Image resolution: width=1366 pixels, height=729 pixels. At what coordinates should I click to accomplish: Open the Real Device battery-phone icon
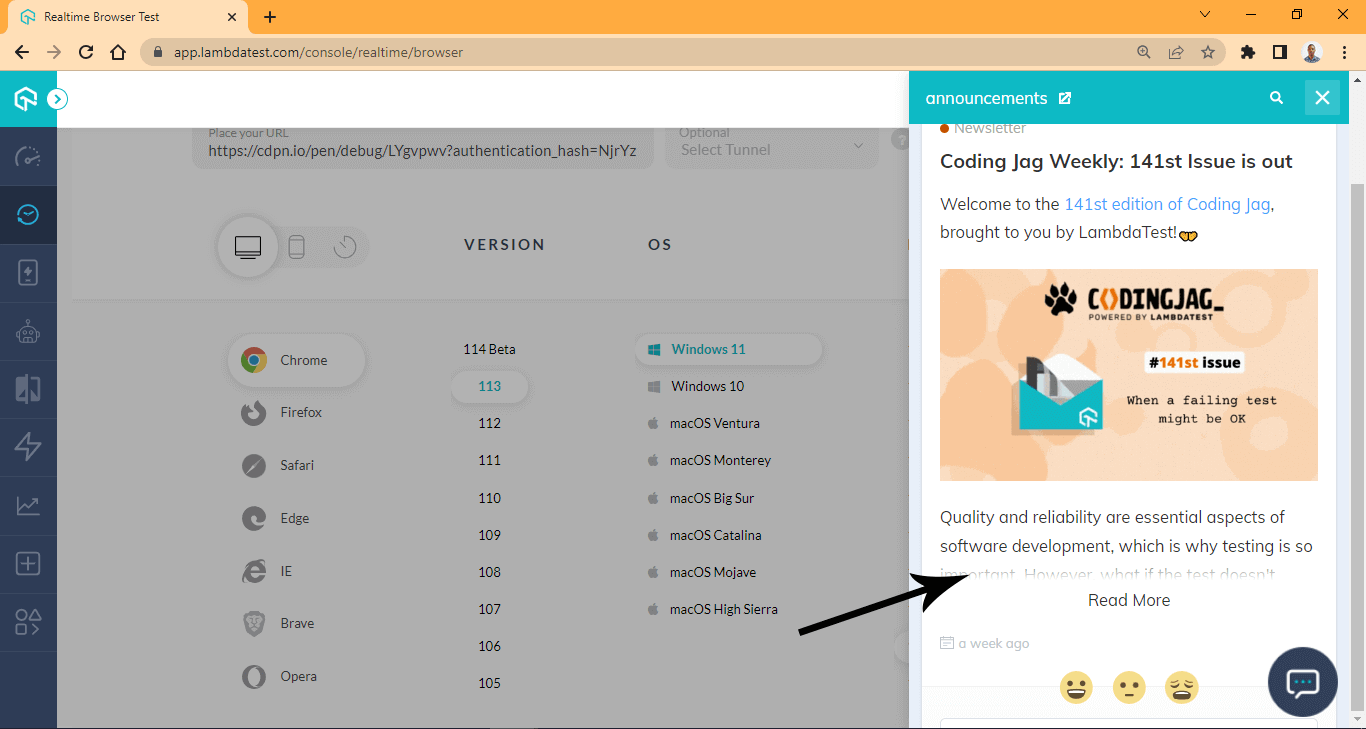pyautogui.click(x=28, y=273)
